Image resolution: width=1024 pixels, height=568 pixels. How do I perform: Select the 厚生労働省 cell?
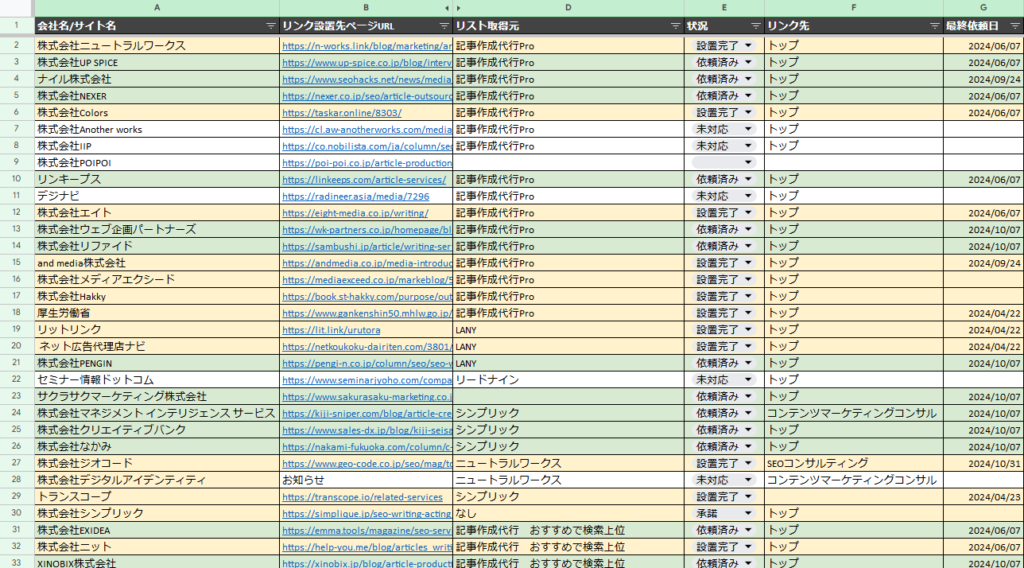pos(156,313)
